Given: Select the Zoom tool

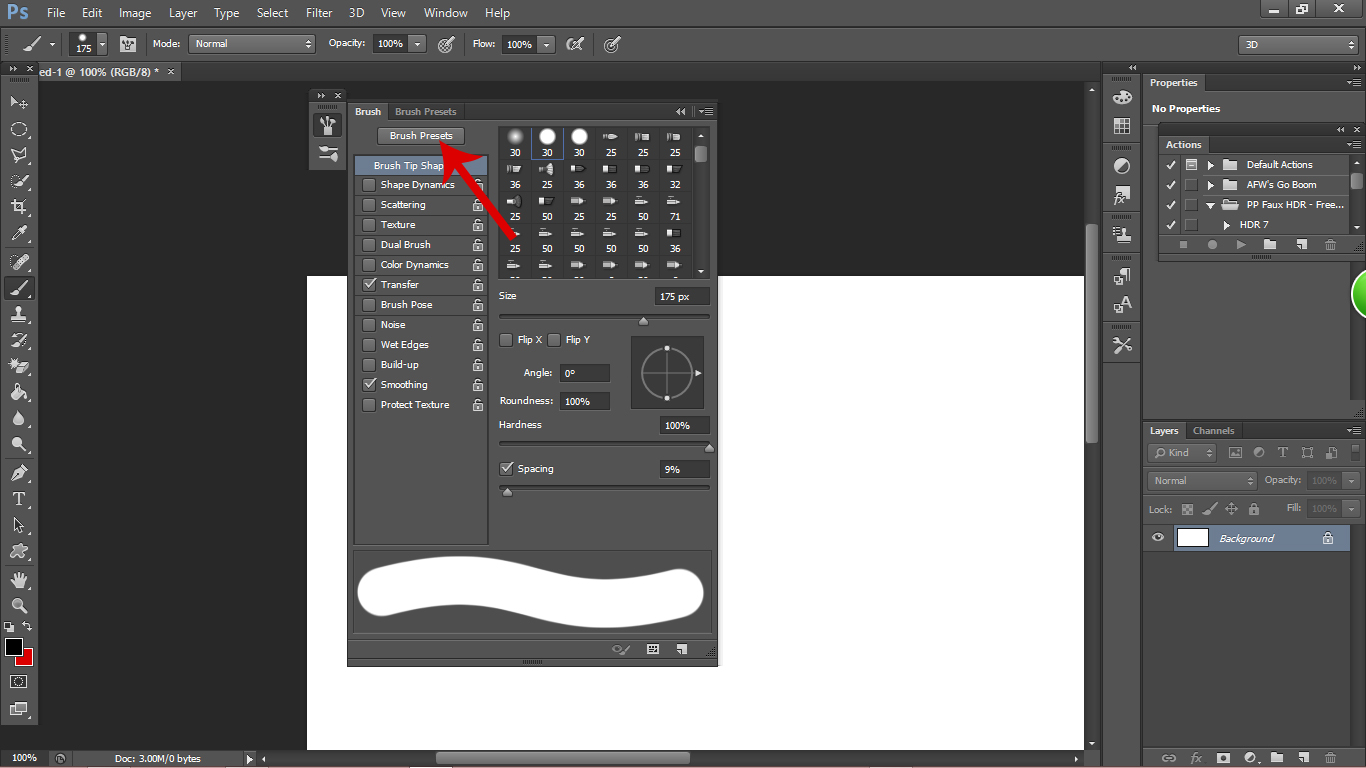Looking at the screenshot, I should click(x=20, y=605).
